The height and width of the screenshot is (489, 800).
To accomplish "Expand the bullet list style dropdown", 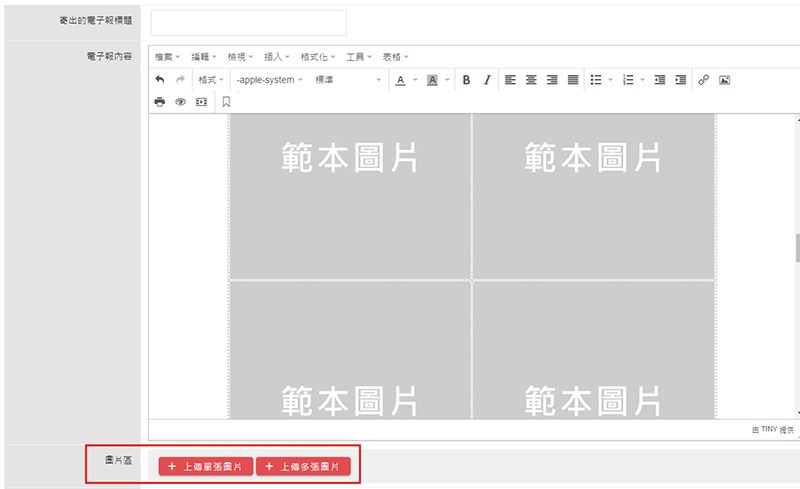I will 611,80.
